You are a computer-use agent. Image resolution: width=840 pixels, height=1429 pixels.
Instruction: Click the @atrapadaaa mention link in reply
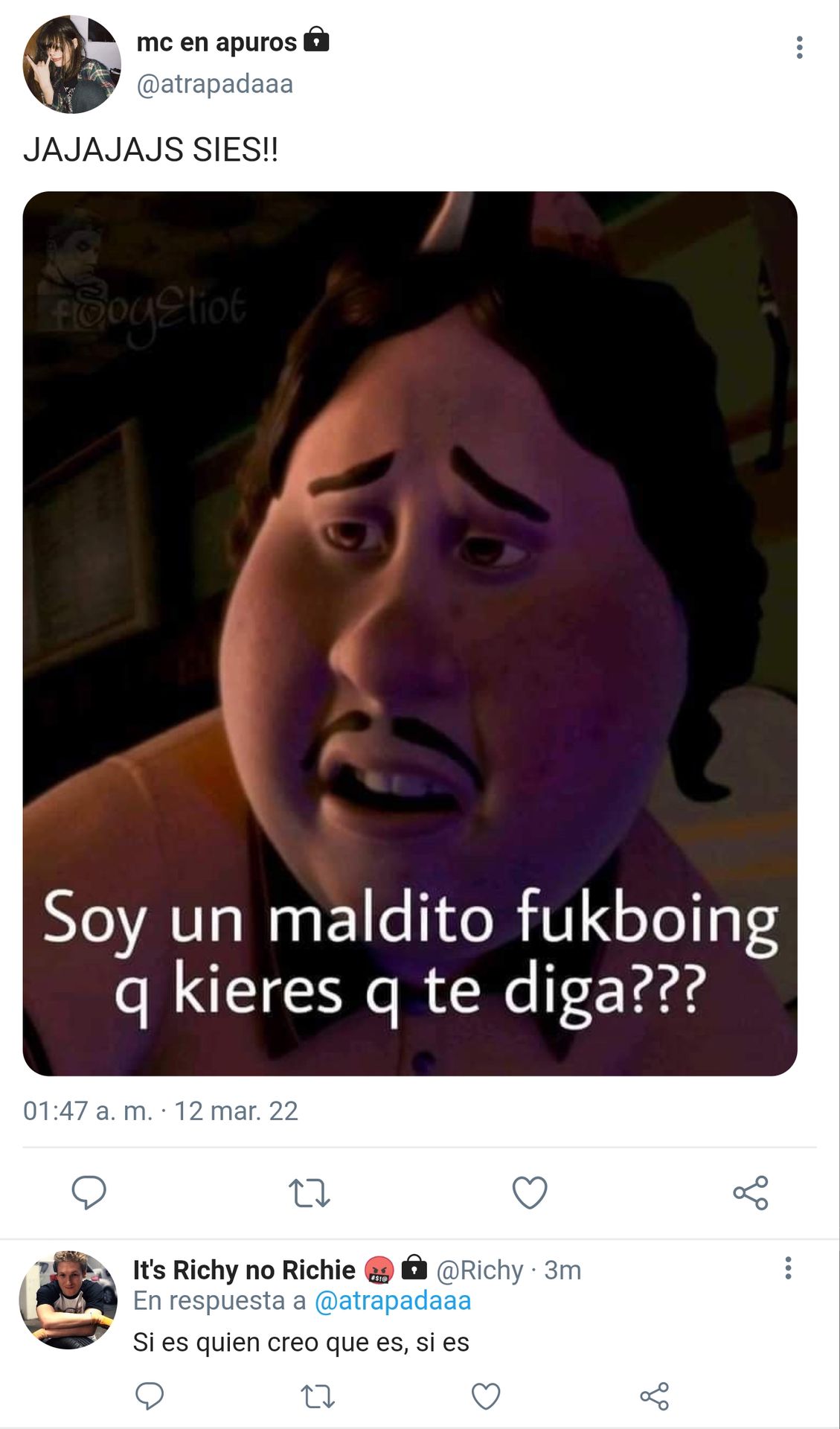point(393,1301)
